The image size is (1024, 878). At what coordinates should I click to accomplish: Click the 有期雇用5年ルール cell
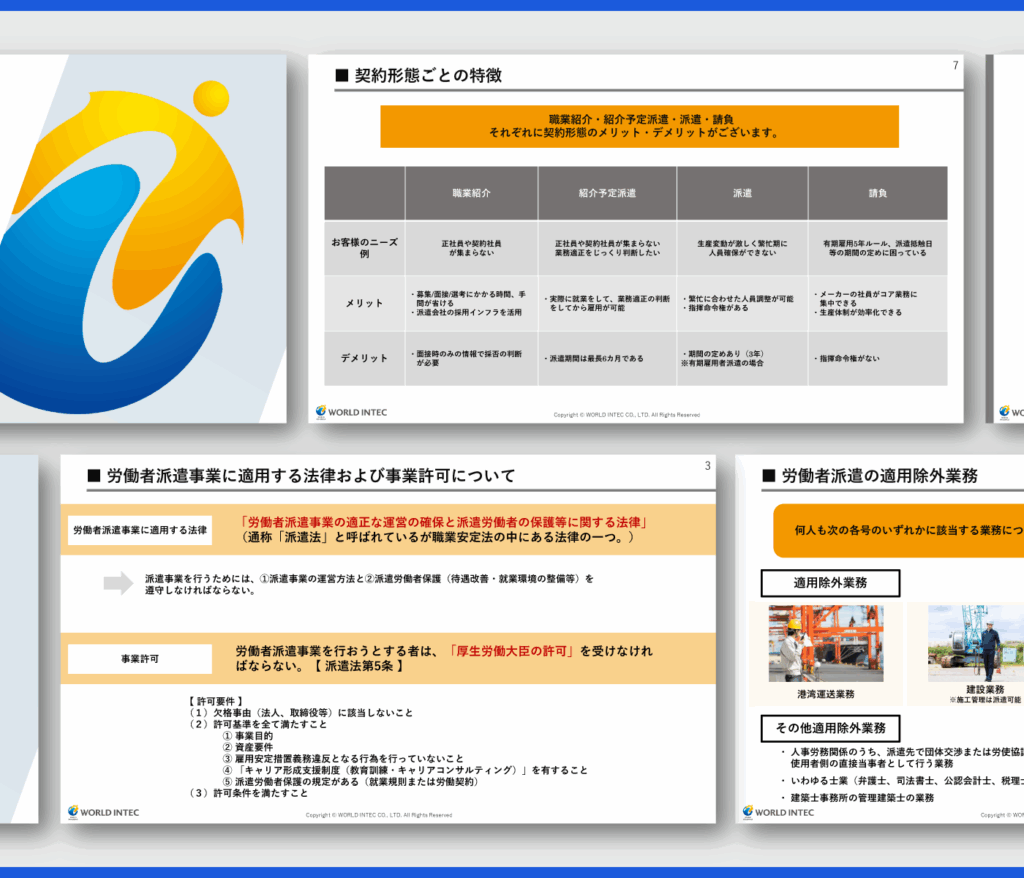coord(878,248)
